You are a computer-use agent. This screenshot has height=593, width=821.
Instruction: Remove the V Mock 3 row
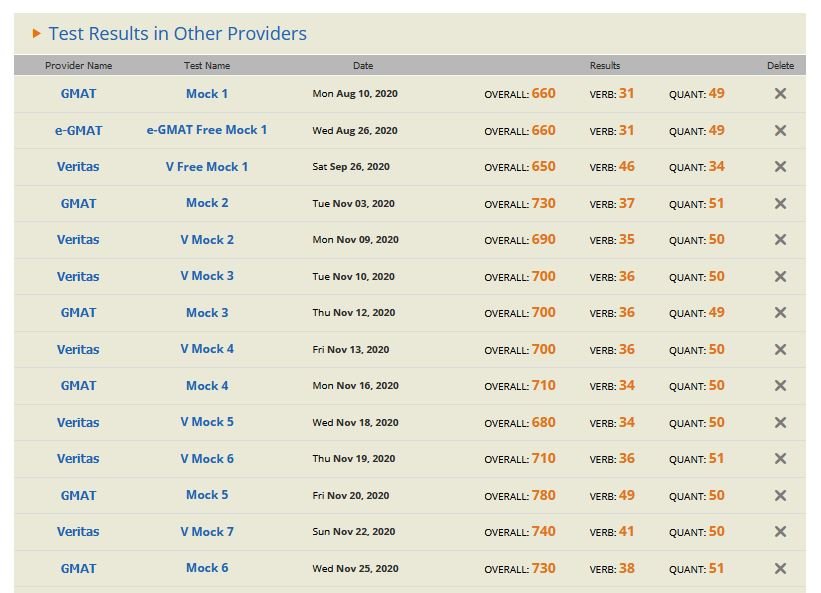(780, 277)
